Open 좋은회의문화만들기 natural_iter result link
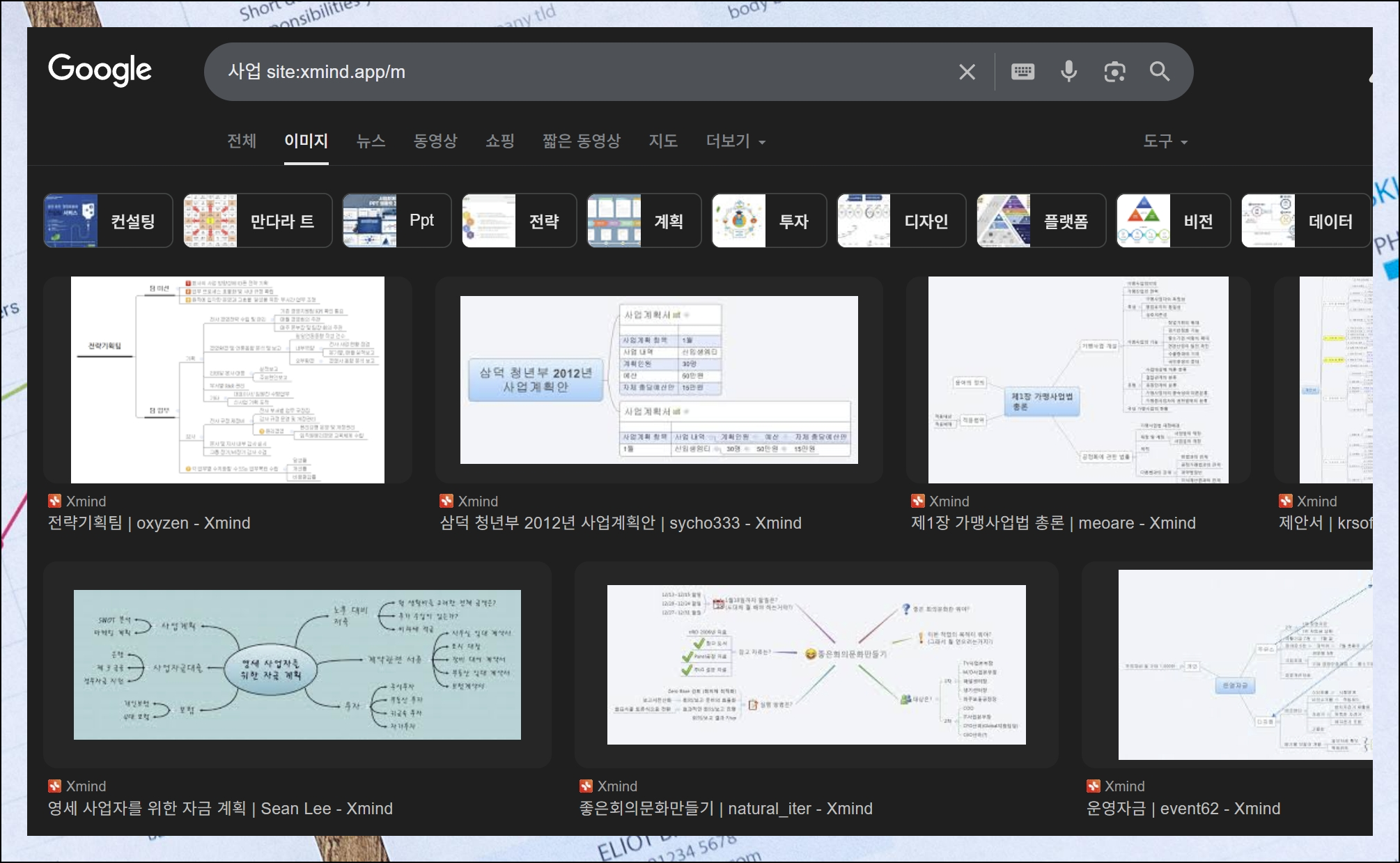The height and width of the screenshot is (863, 1400). [726, 809]
